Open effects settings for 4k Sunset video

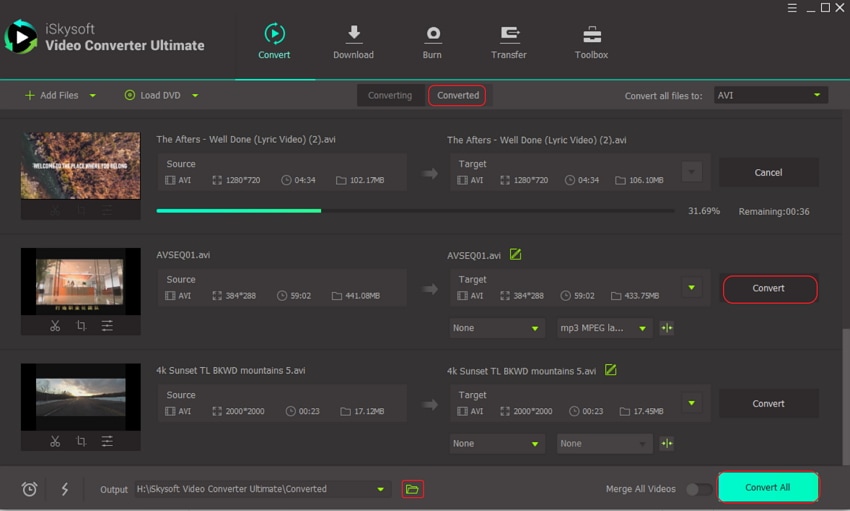[x=107, y=441]
